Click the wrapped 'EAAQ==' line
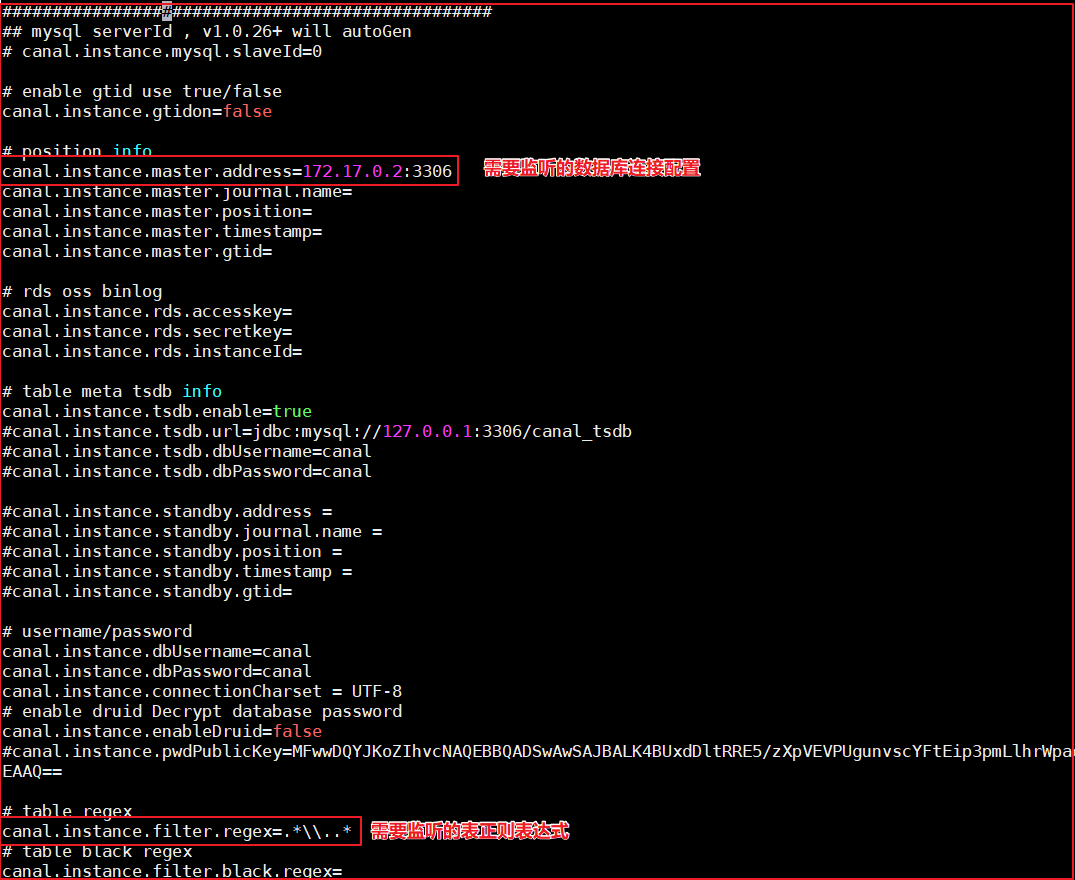The width and height of the screenshot is (1075, 880). [32, 771]
